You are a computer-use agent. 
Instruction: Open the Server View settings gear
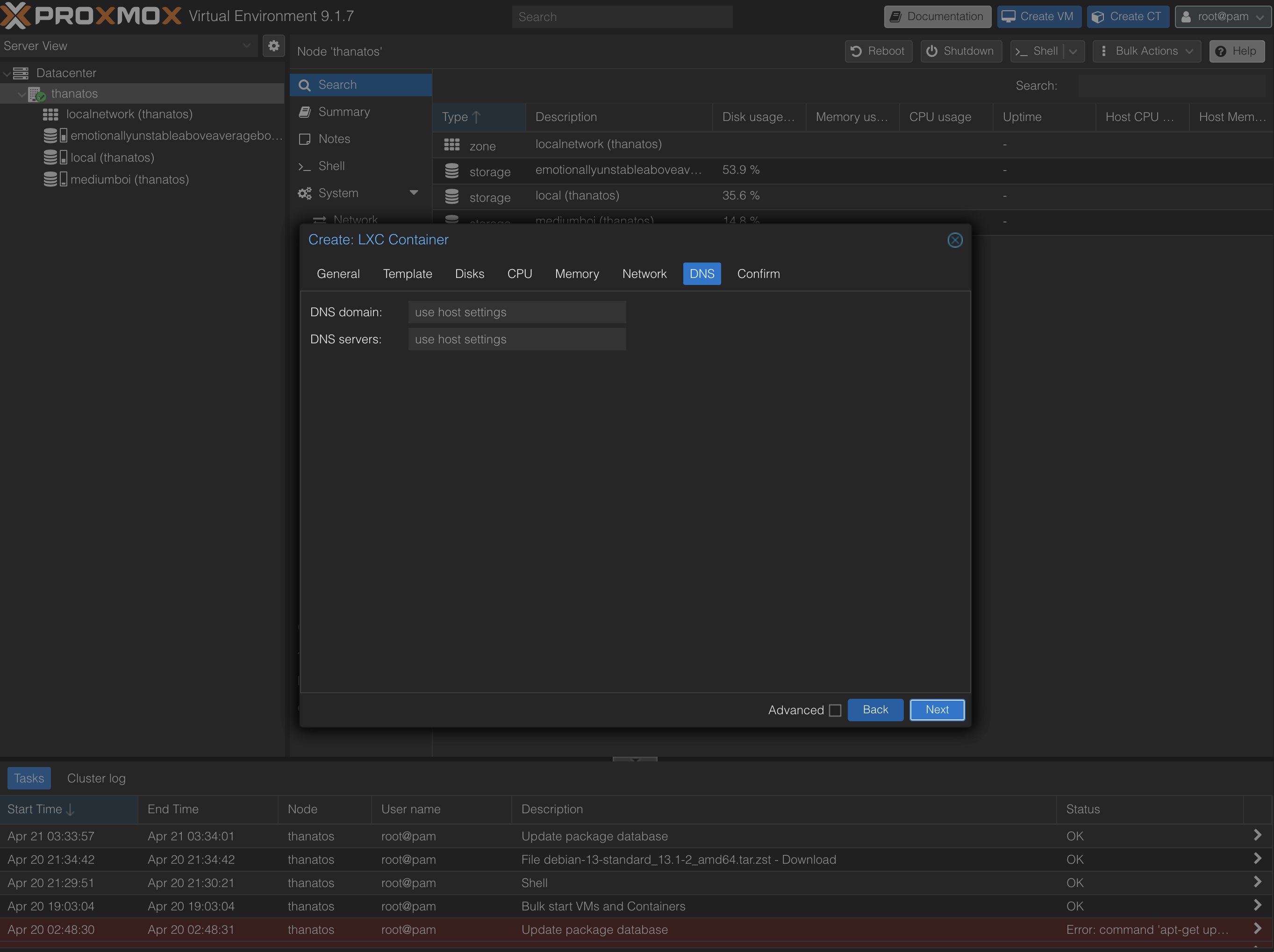point(273,45)
